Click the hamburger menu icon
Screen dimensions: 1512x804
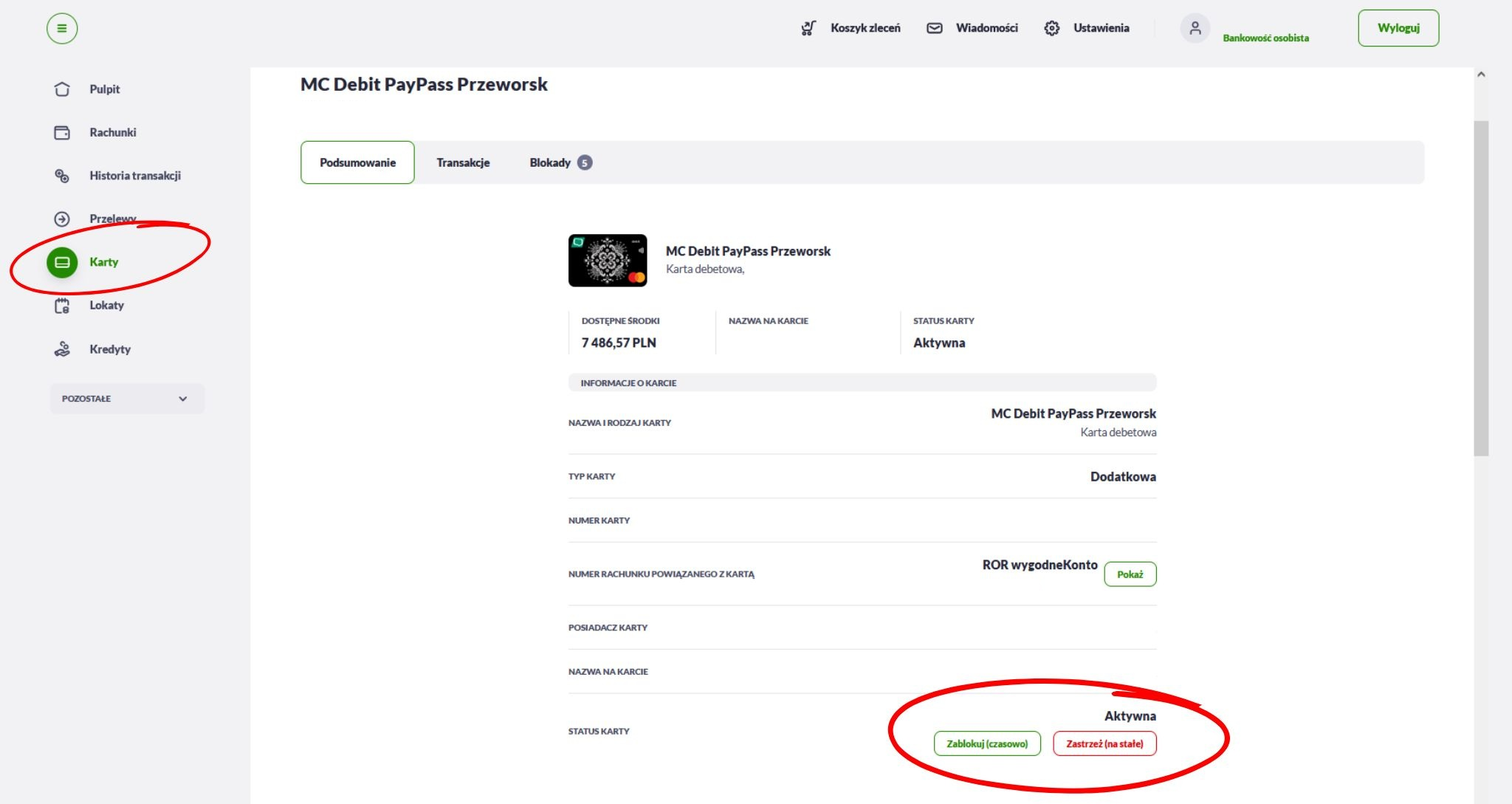(x=62, y=29)
